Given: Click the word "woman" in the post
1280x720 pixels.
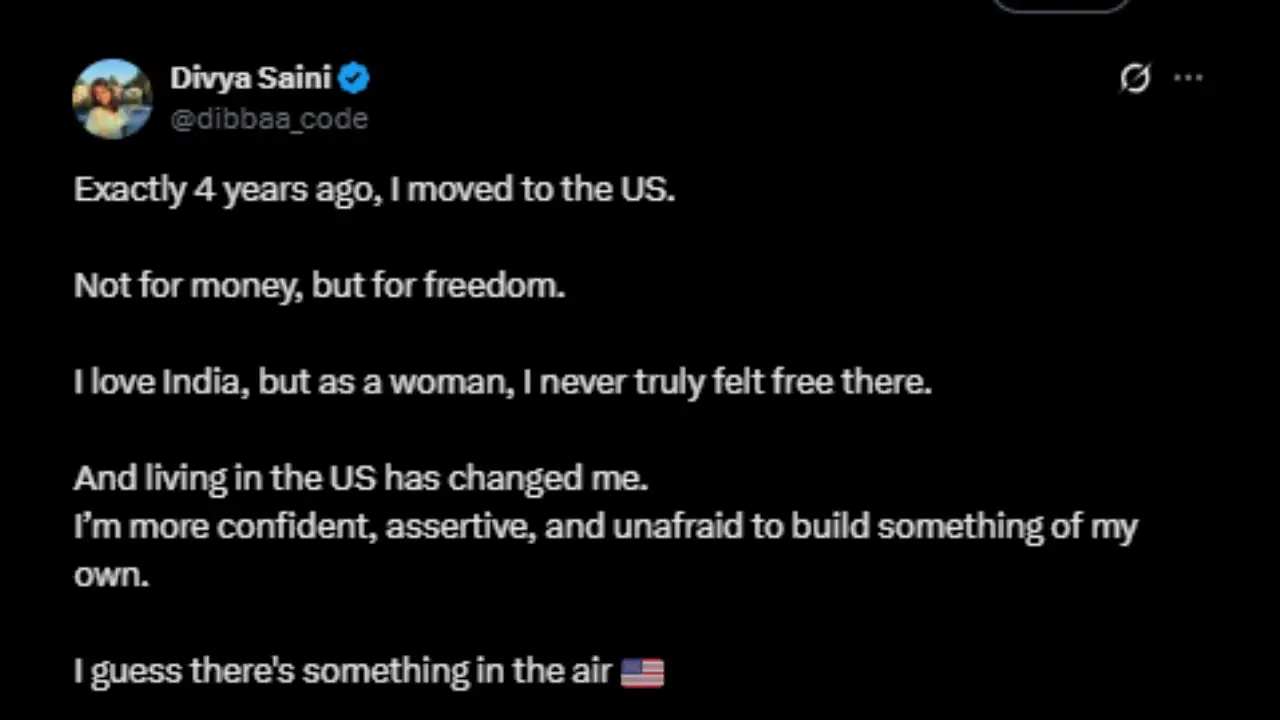Looking at the screenshot, I should tap(446, 382).
